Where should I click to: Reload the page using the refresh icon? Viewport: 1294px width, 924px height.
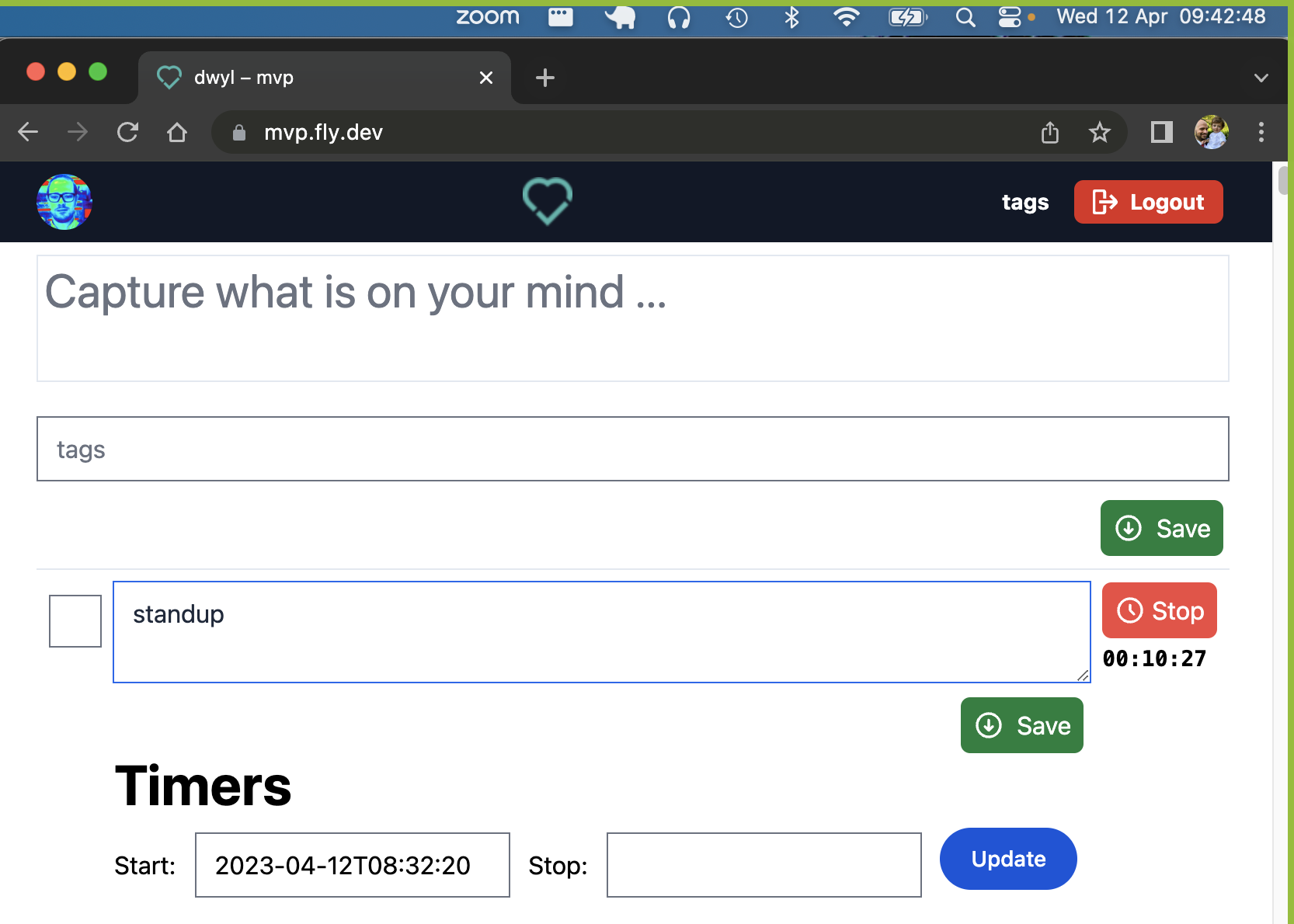pyautogui.click(x=127, y=132)
